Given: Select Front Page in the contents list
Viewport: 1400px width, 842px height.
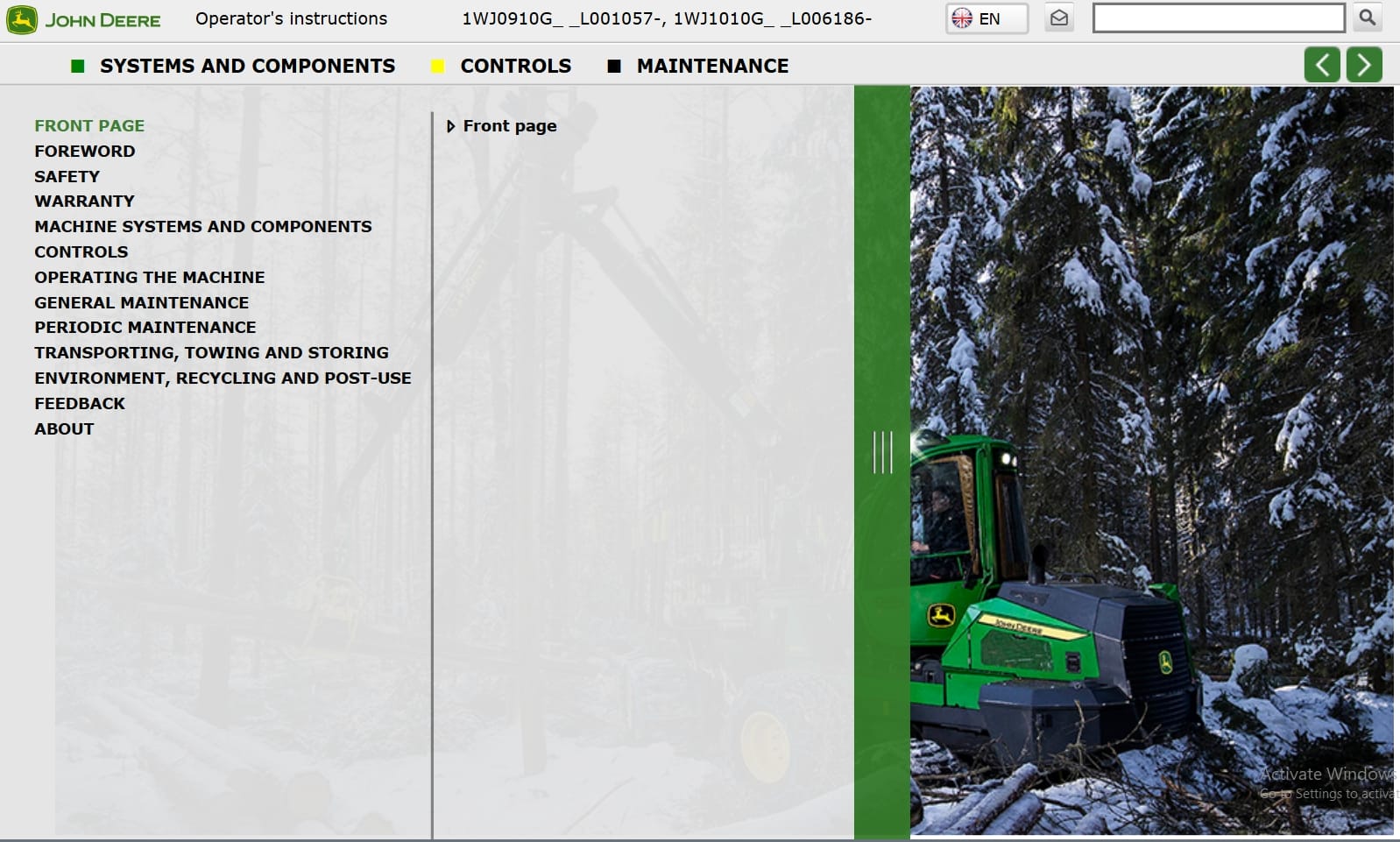Looking at the screenshot, I should pos(89,126).
